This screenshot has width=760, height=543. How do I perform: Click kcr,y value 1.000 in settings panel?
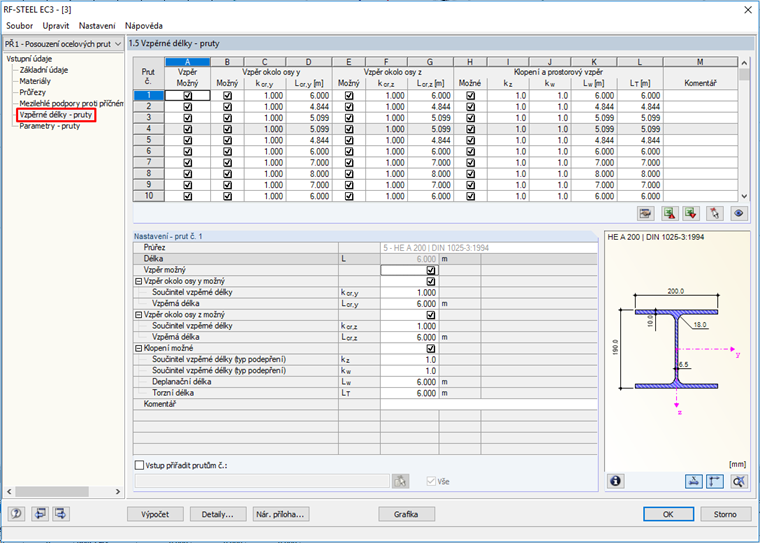tap(410, 292)
